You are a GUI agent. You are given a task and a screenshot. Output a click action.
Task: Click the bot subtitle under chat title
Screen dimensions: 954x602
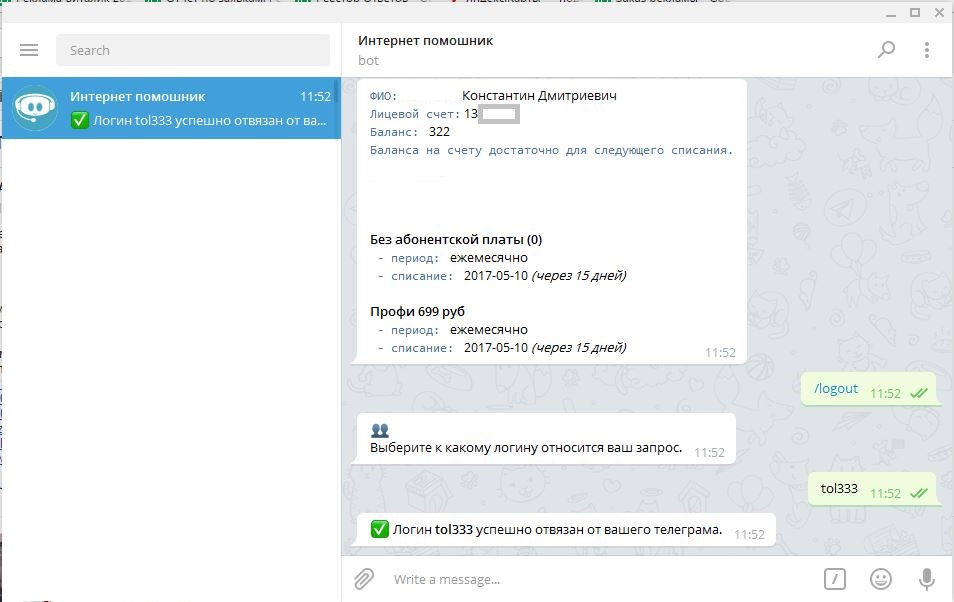pyautogui.click(x=368, y=60)
